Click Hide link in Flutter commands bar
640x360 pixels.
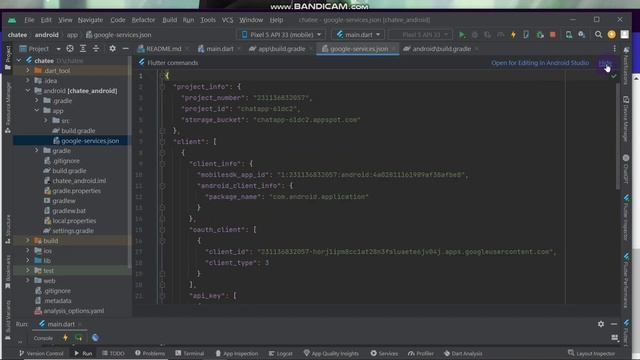(605, 63)
